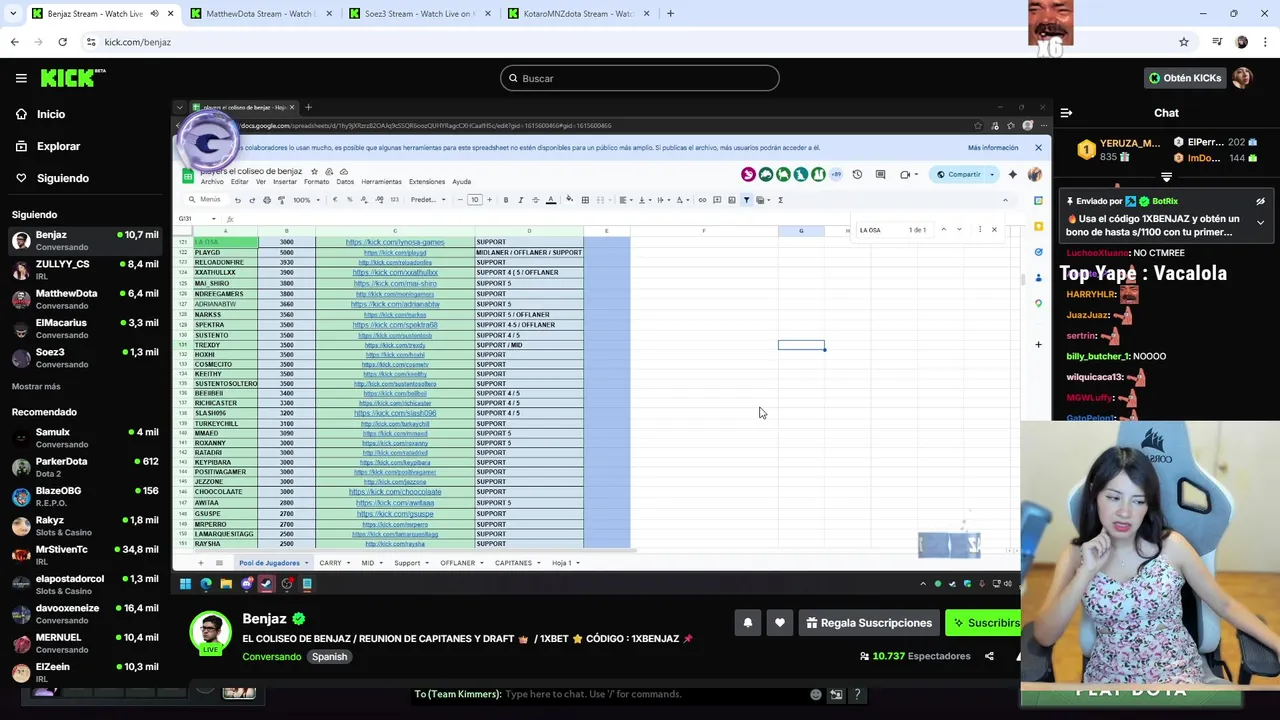Open recommended channel MrStivenTc
This screenshot has height=720, width=1280.
tap(85, 555)
